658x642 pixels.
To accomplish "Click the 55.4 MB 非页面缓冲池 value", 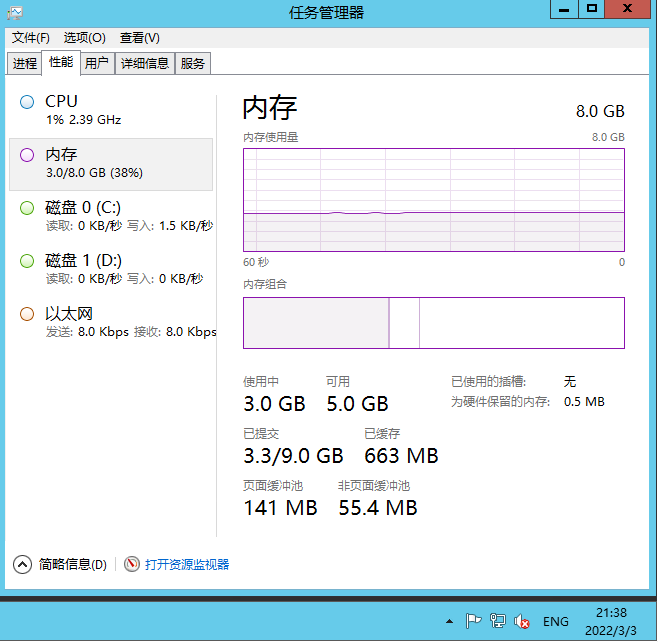I will (x=378, y=508).
